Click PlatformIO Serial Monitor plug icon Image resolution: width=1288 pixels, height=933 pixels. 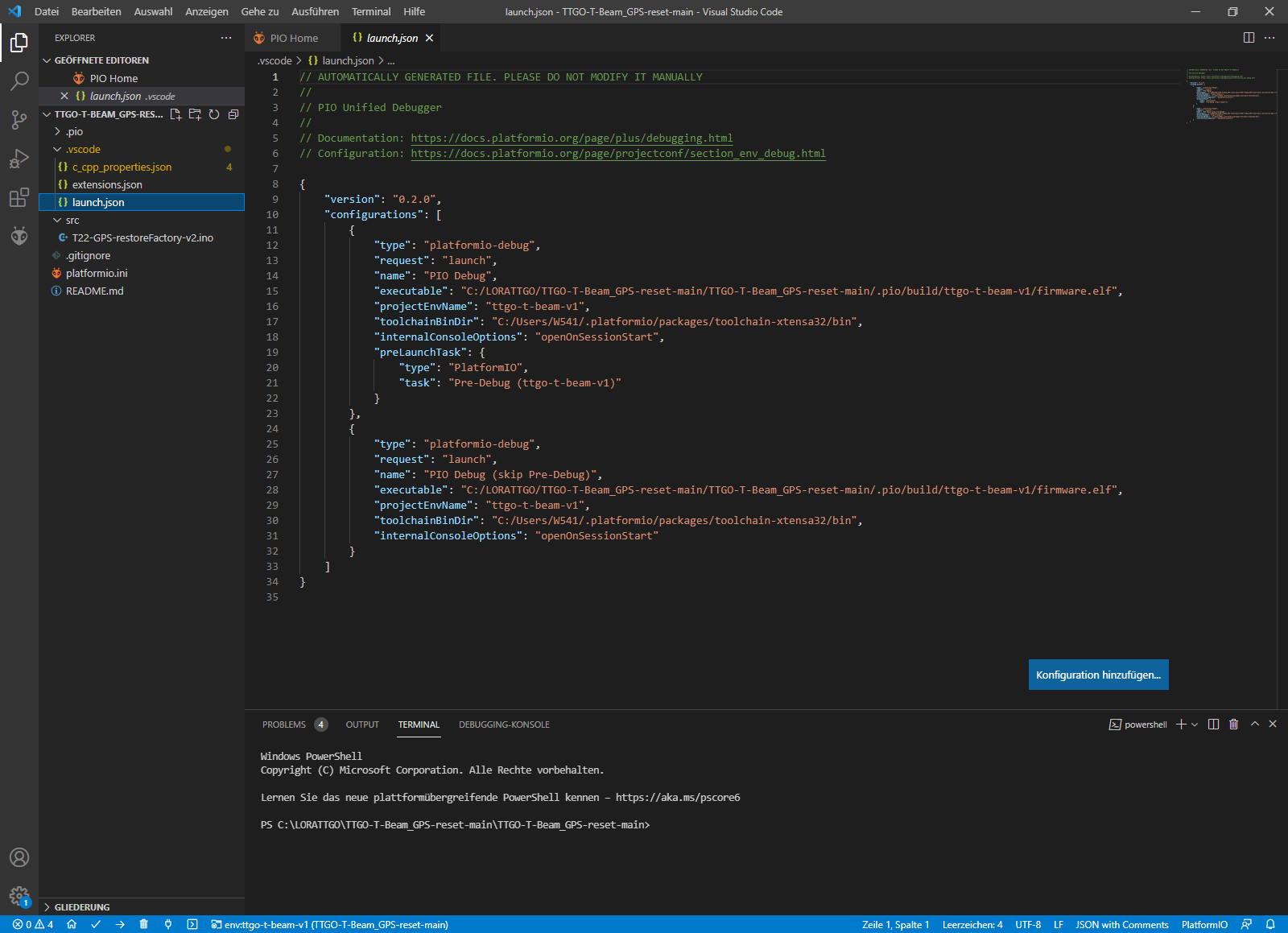click(x=168, y=924)
